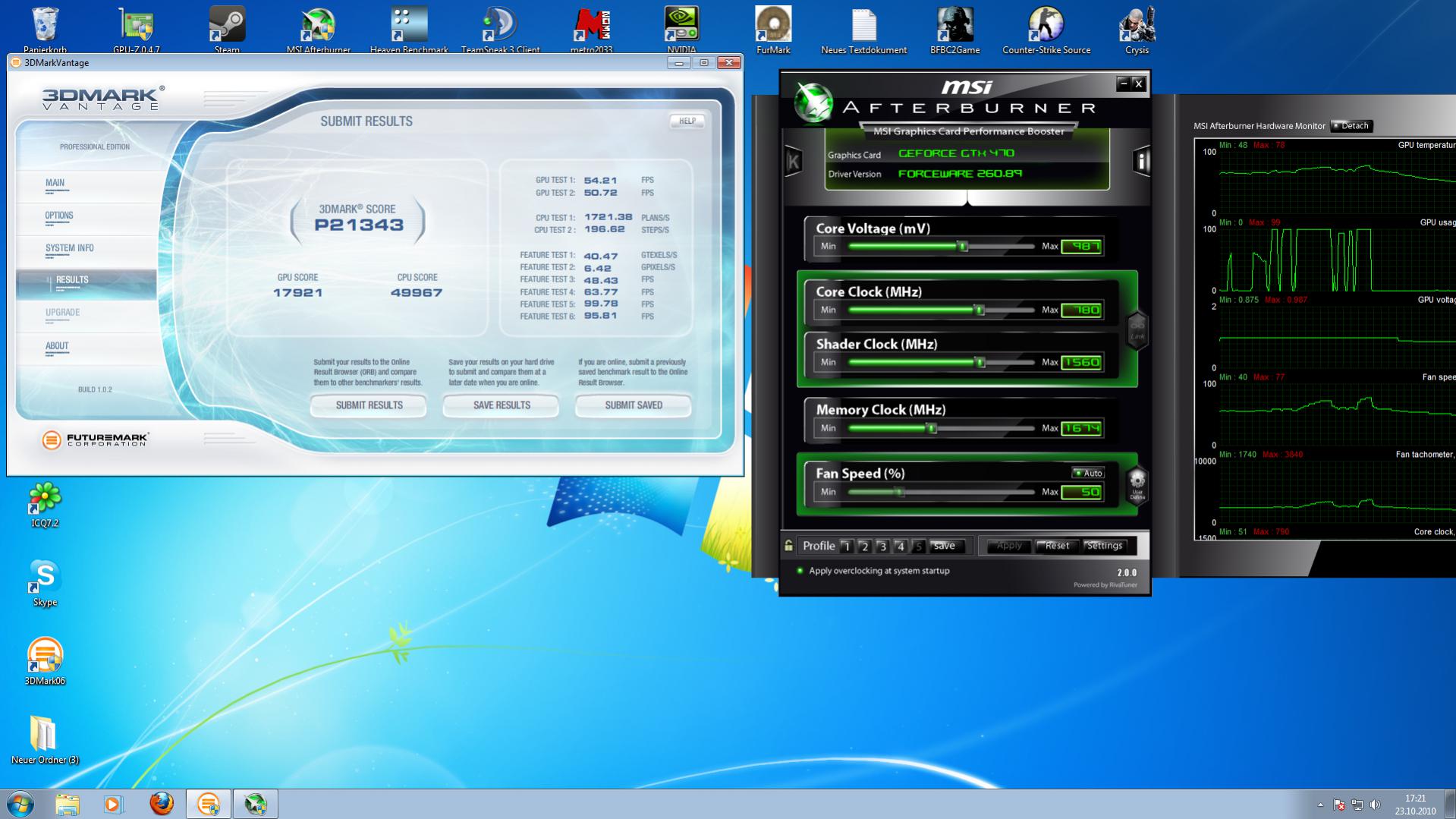Open the Afterburner Kombustor K side button
1456x819 pixels.
(794, 161)
